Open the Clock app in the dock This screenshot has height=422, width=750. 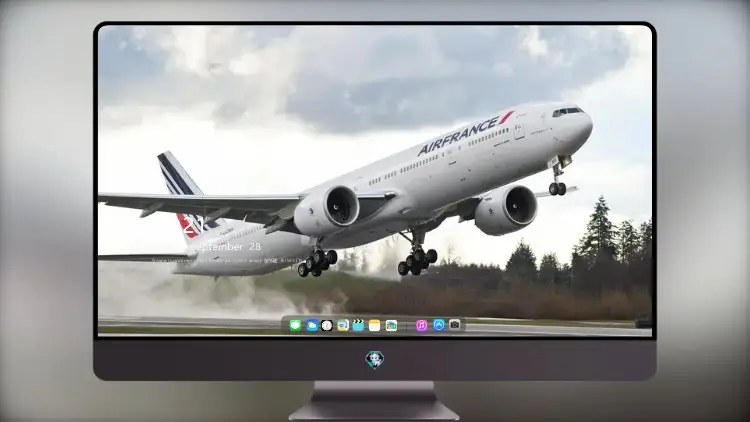[327, 326]
